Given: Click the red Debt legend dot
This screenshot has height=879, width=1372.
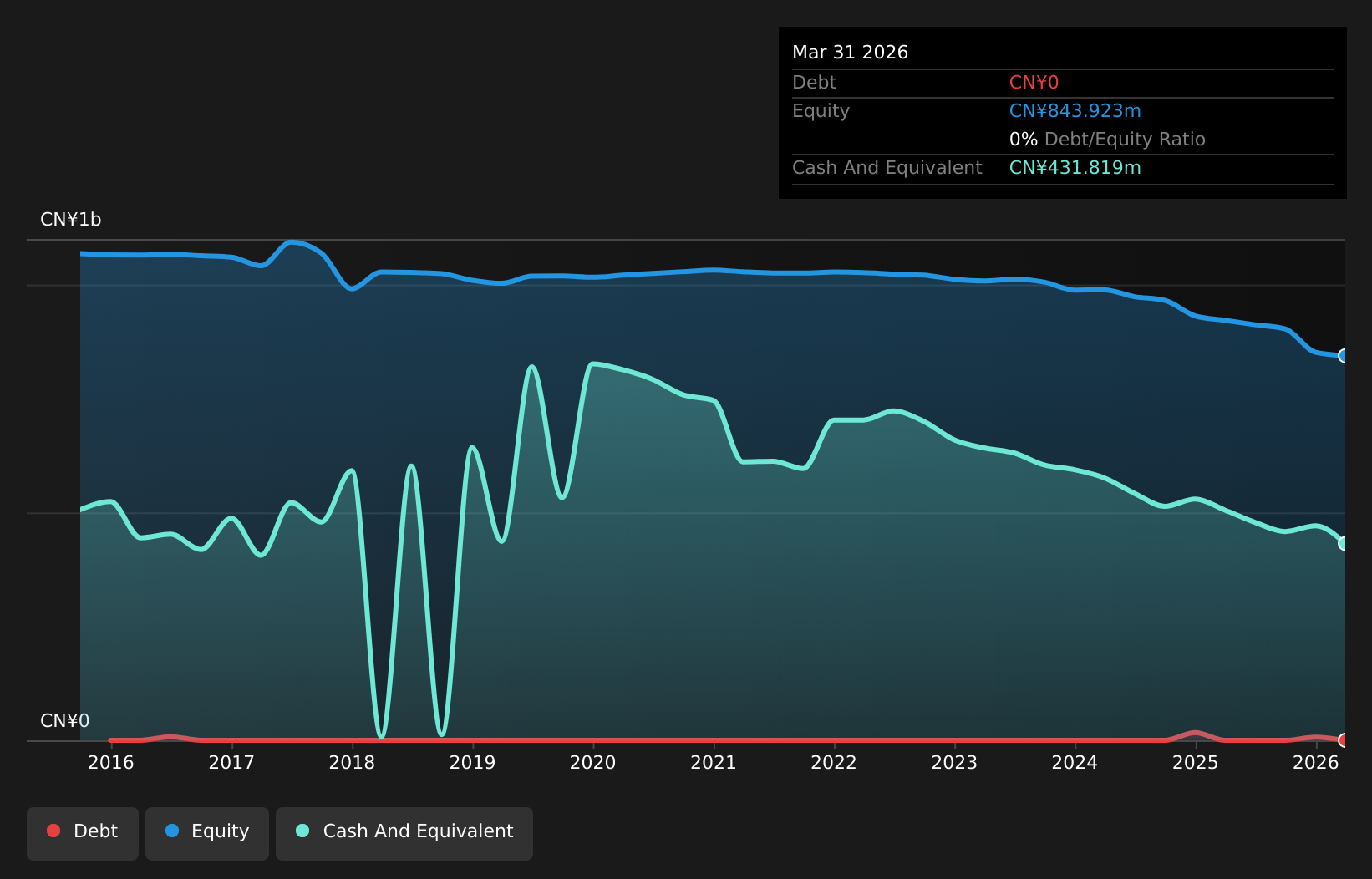Looking at the screenshot, I should click(53, 831).
